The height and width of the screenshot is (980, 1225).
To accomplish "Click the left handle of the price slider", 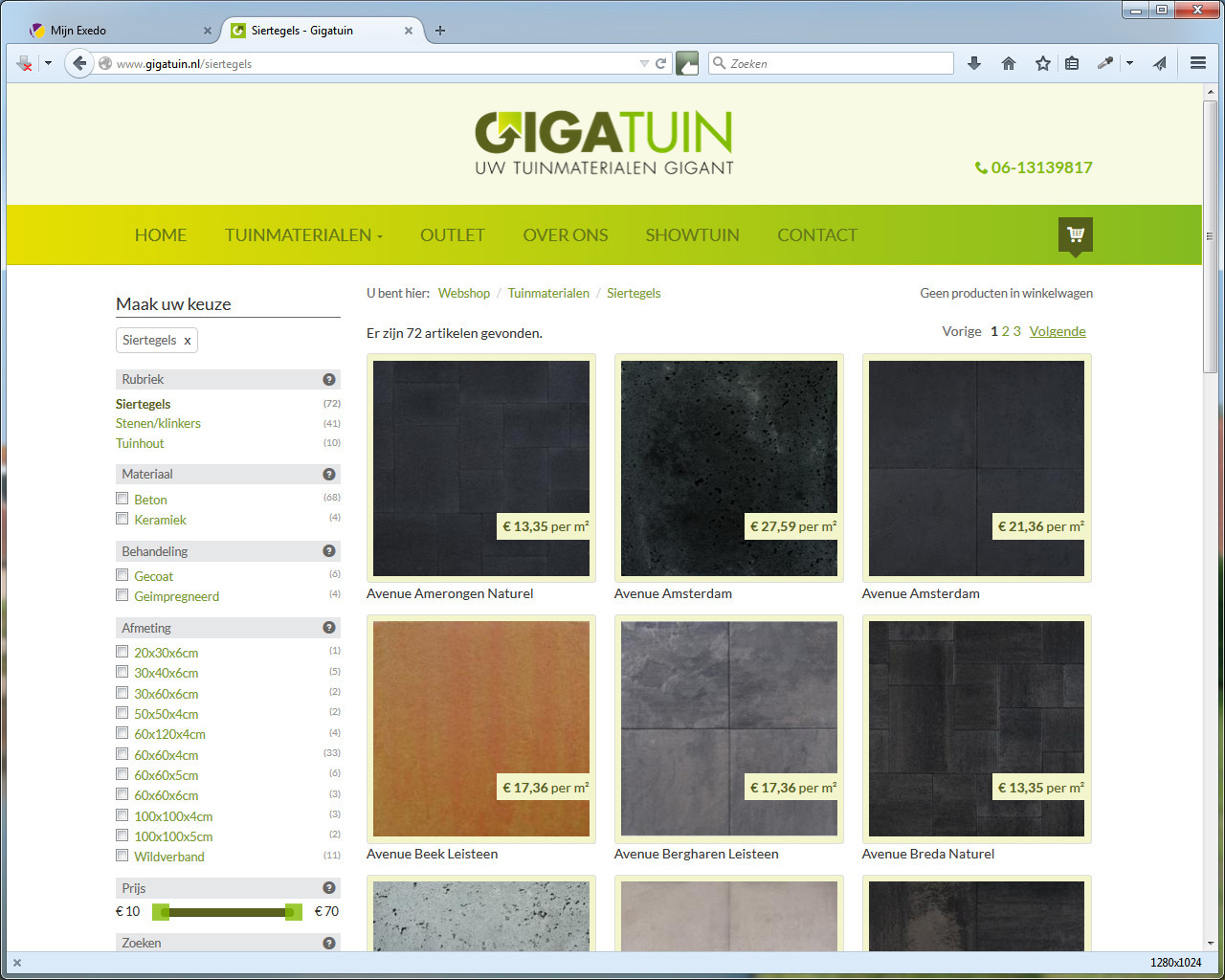I will point(161,912).
